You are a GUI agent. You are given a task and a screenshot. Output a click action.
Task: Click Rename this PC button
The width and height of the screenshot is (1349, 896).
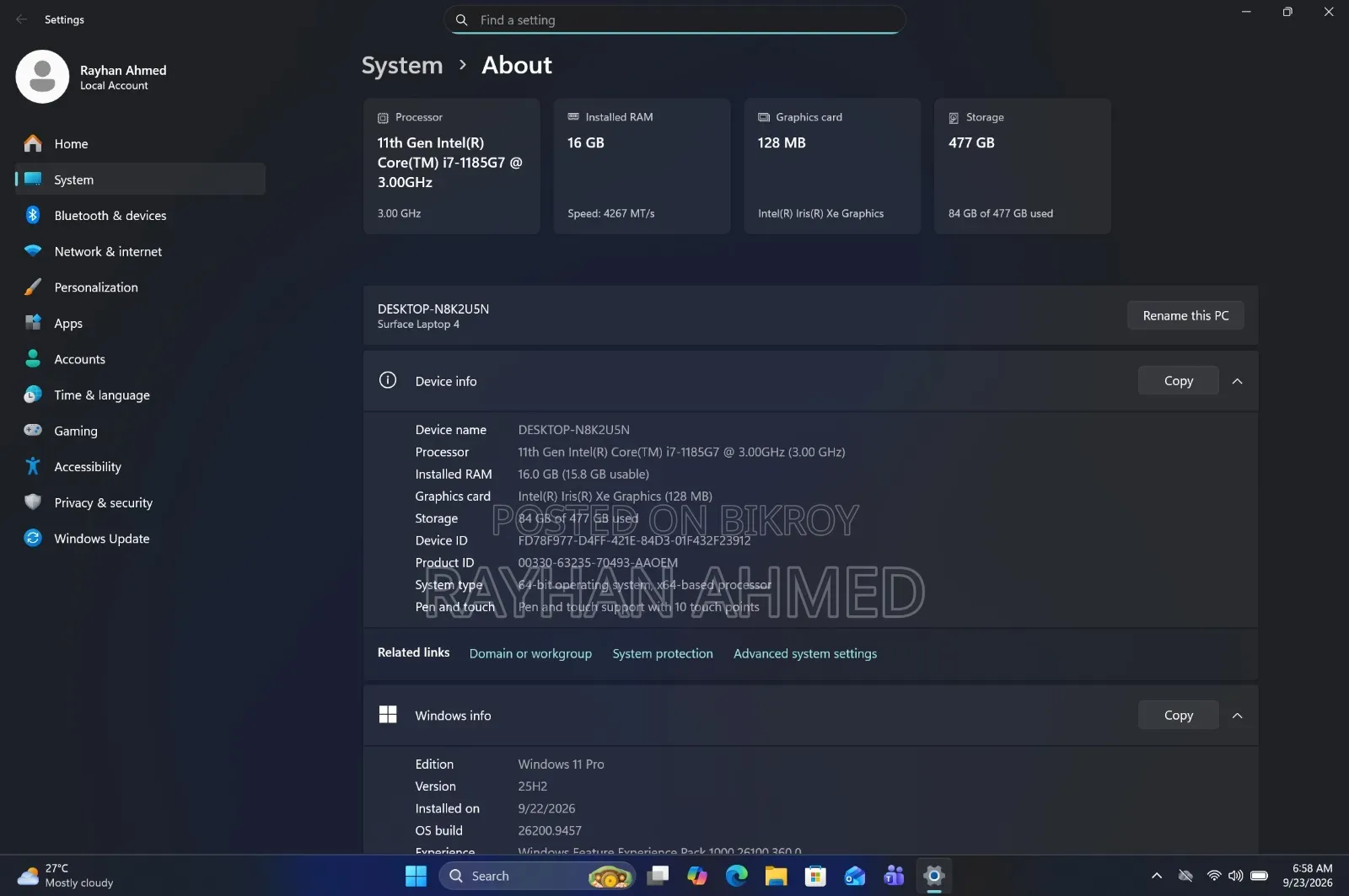tap(1185, 315)
